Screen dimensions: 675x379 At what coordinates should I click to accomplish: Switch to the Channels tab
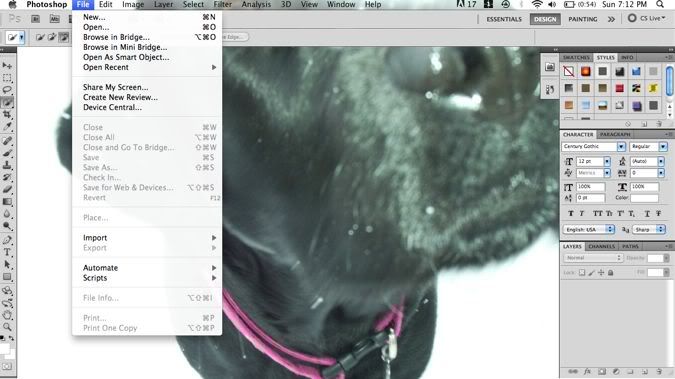[x=601, y=246]
